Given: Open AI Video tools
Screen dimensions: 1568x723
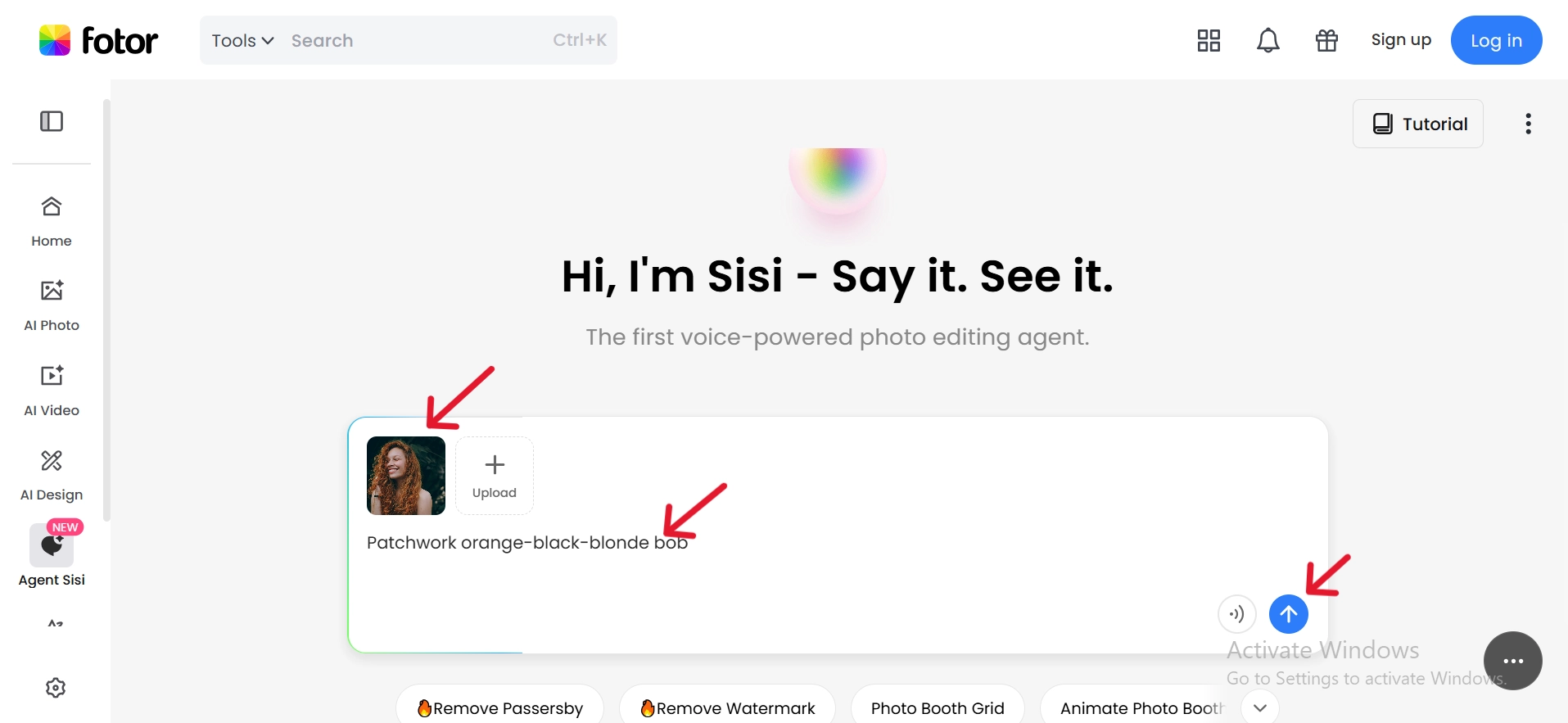Looking at the screenshot, I should click(x=51, y=388).
